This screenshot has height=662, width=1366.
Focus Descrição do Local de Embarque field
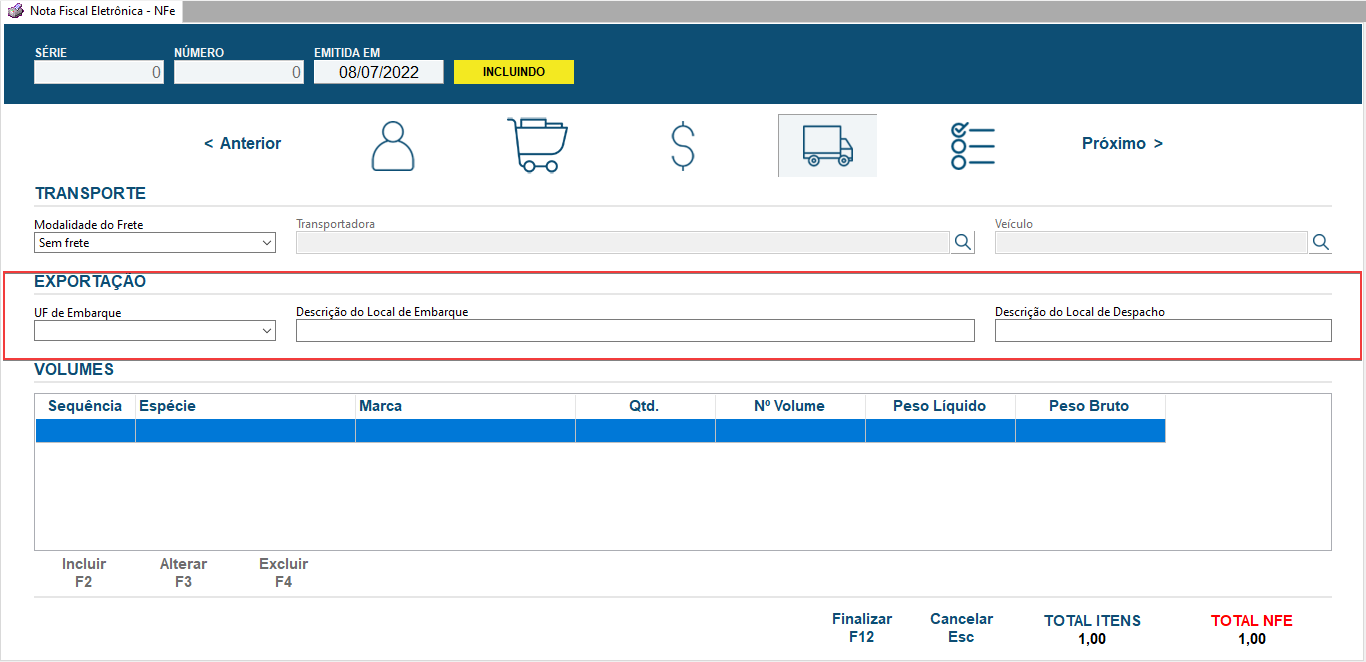[x=635, y=330]
